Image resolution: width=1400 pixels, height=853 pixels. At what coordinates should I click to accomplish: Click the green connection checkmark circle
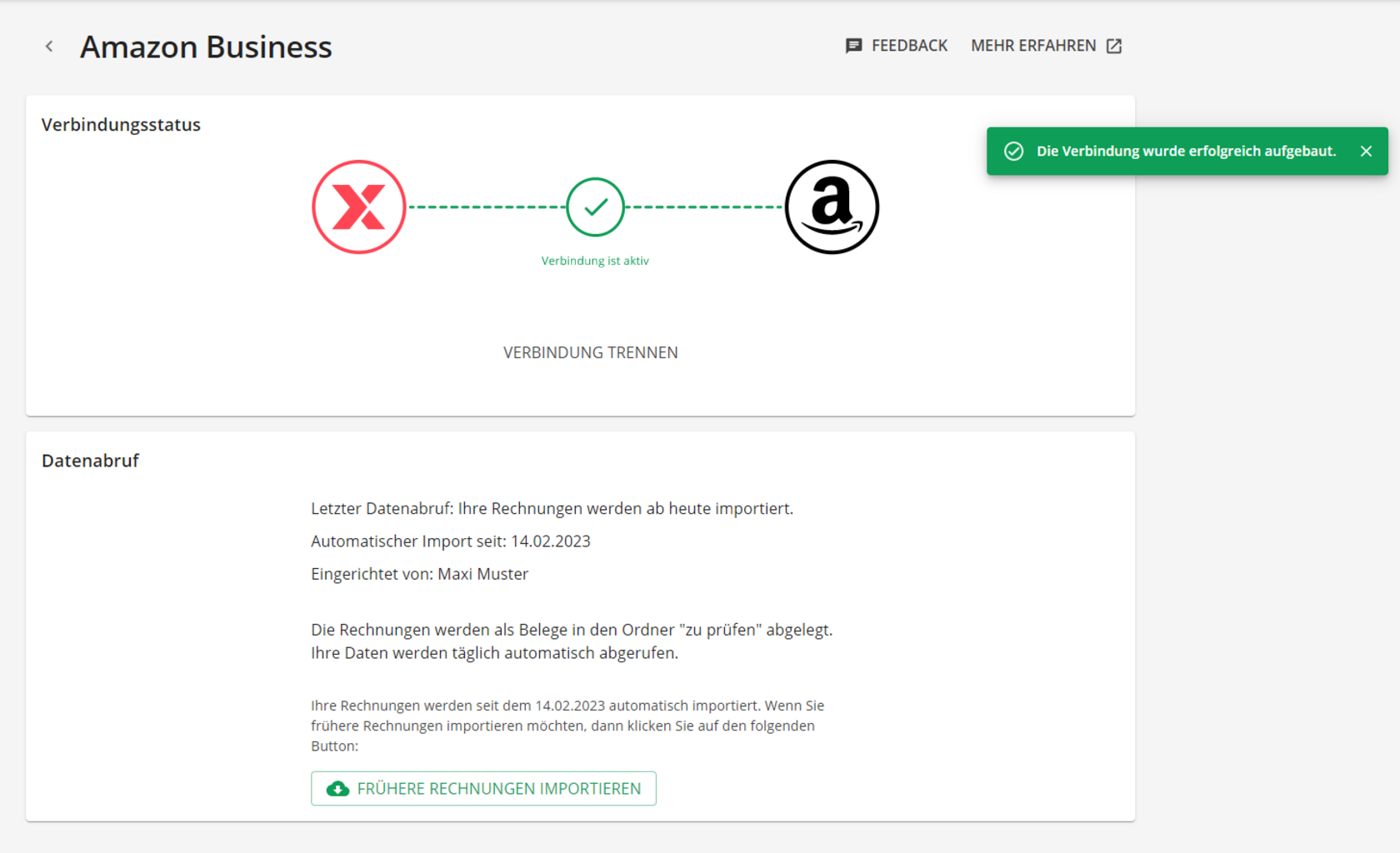[x=595, y=207]
